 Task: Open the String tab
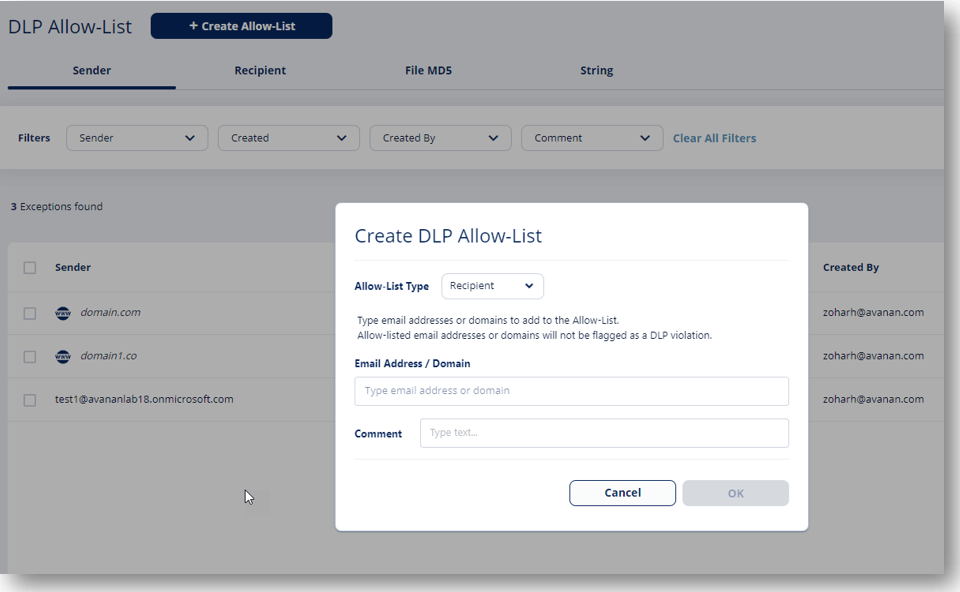coord(596,70)
